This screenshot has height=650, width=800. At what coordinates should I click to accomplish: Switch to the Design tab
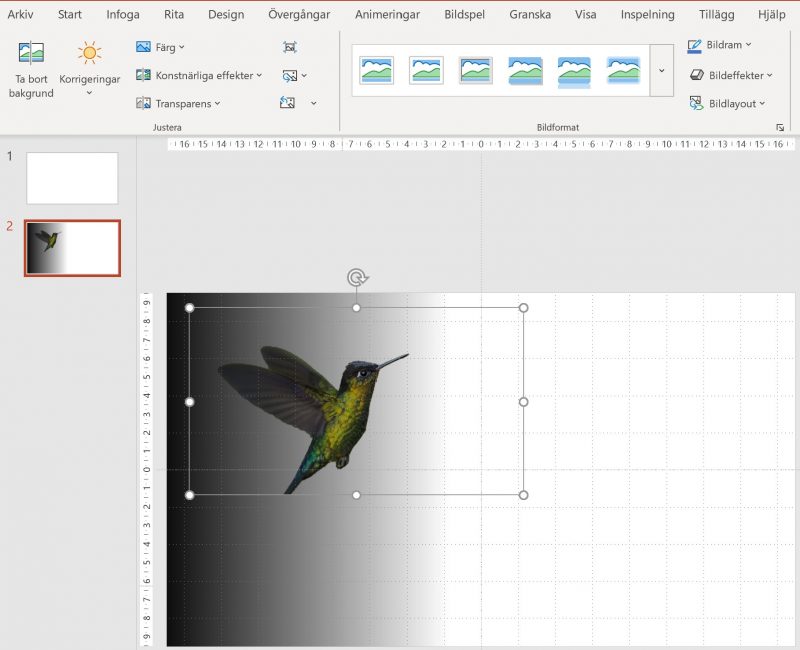[226, 14]
